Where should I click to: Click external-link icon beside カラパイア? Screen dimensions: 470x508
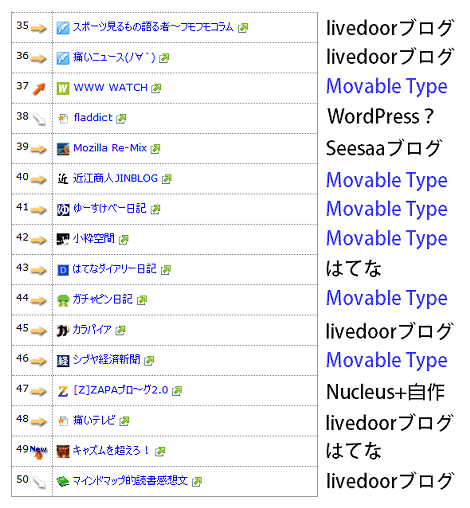pos(120,331)
